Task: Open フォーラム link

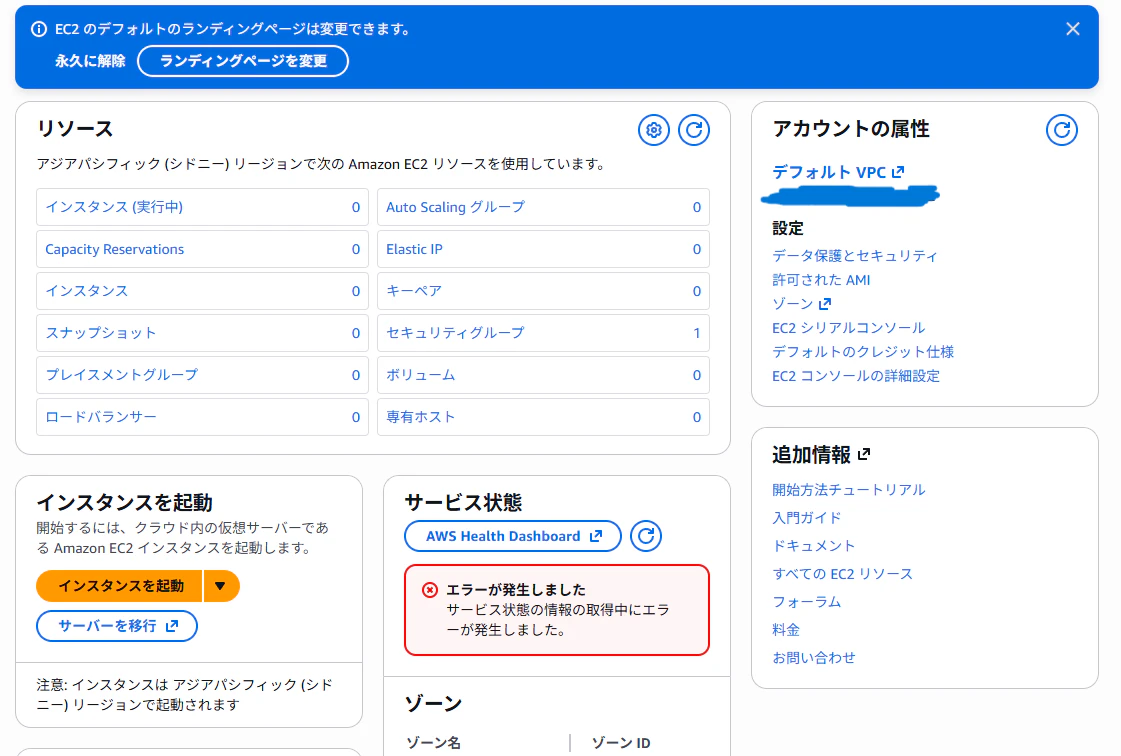Action: click(x=806, y=602)
